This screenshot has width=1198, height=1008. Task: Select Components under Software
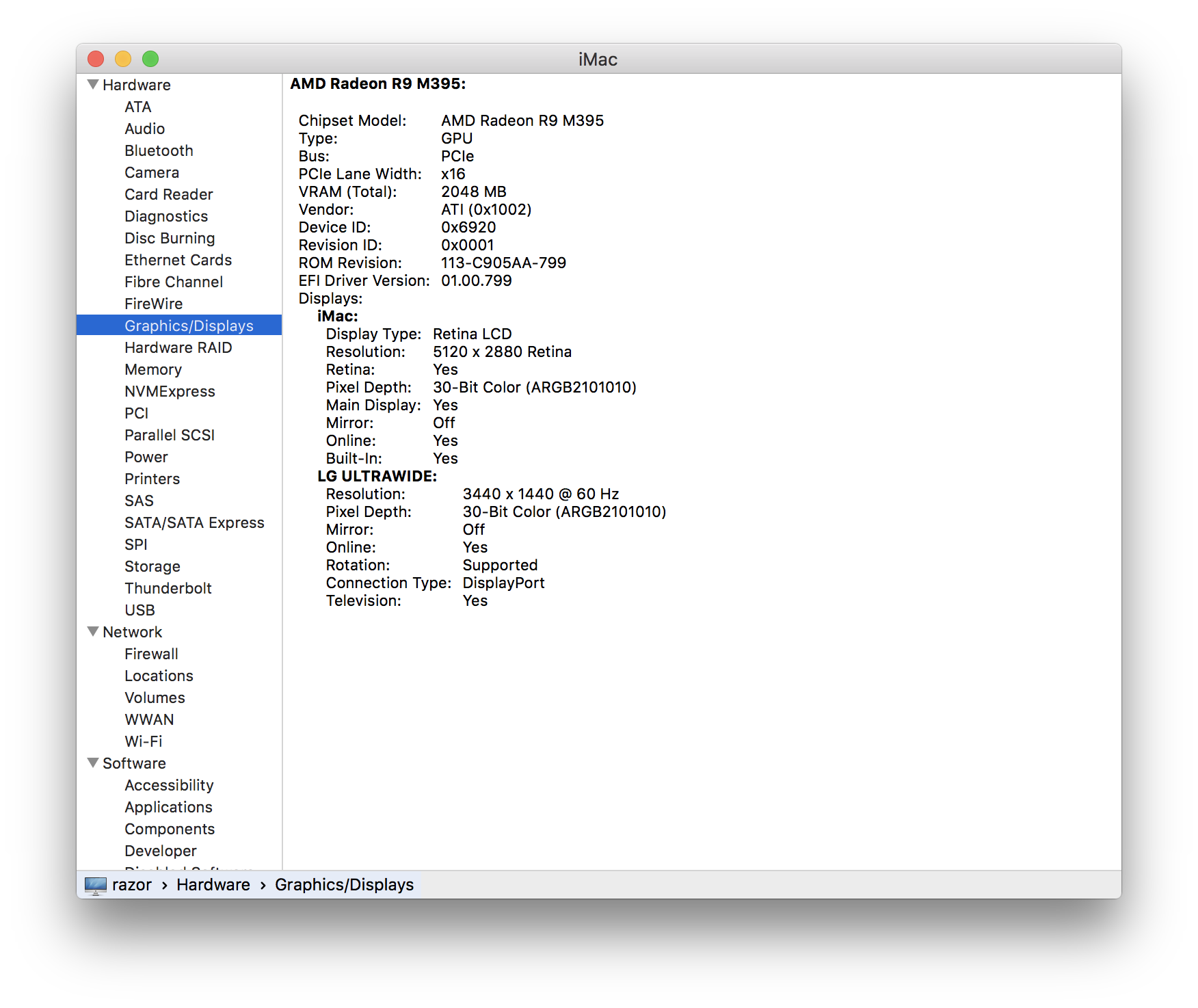[170, 829]
